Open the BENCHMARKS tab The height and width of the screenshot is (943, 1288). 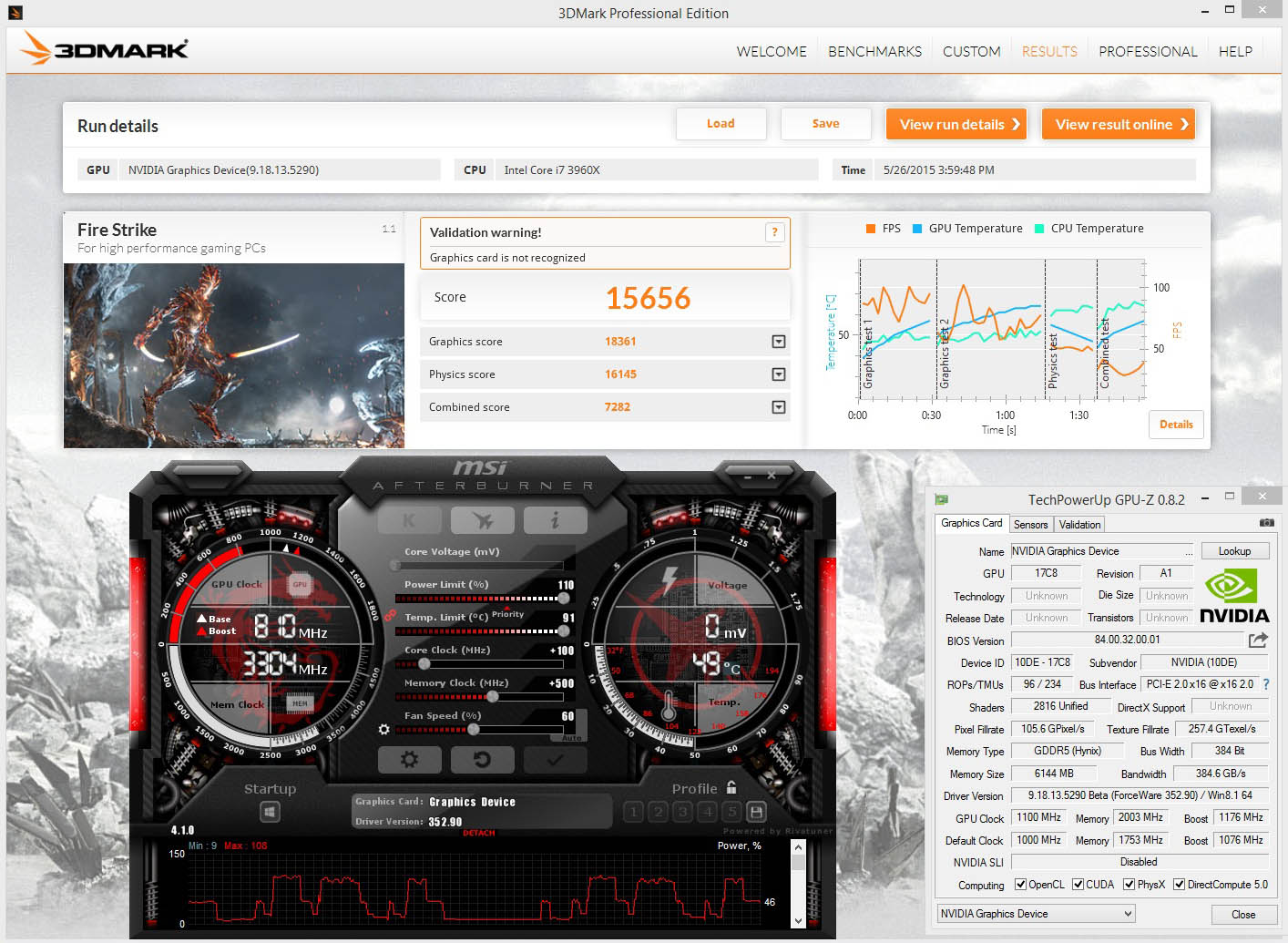(874, 52)
